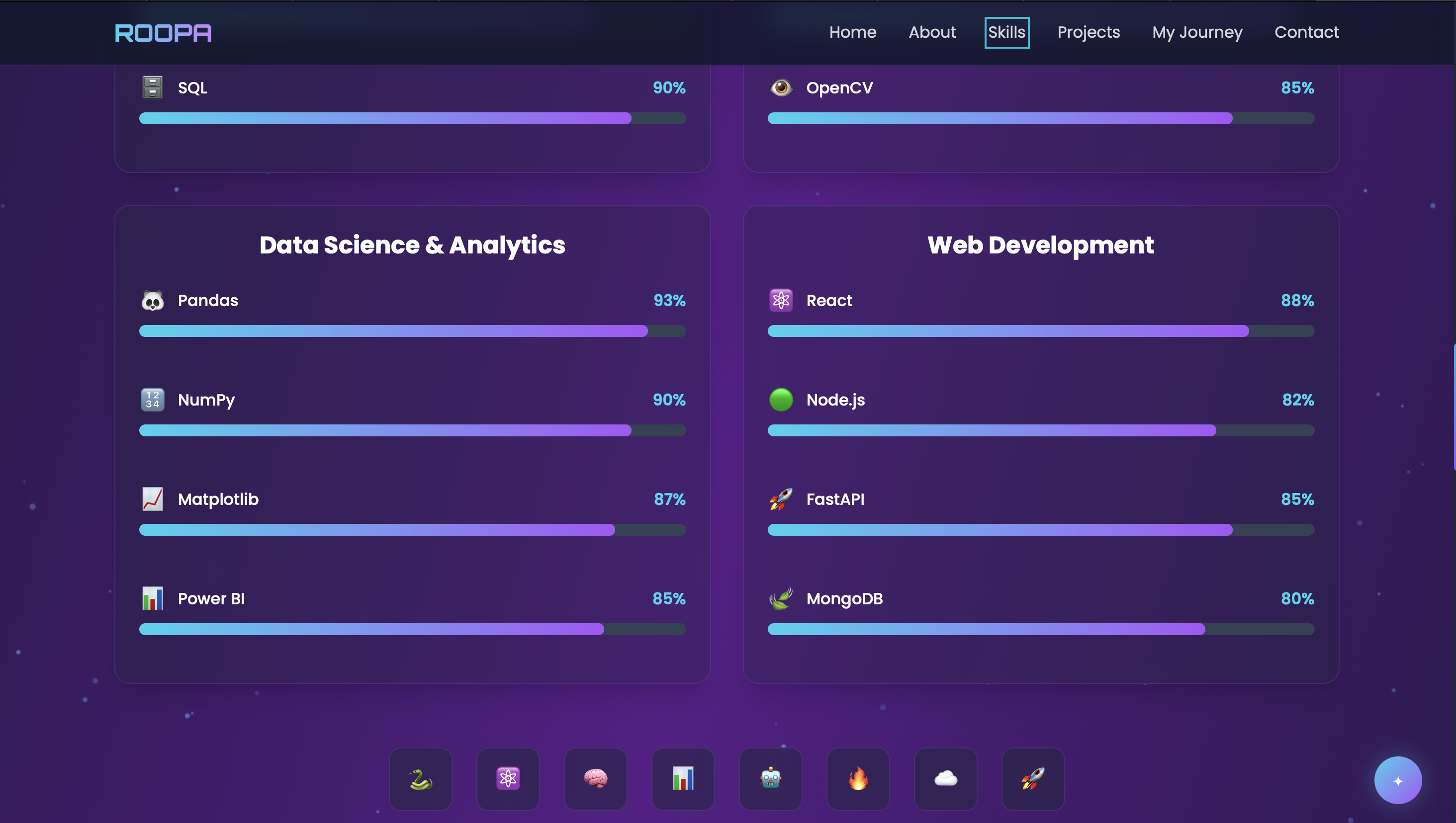The width and height of the screenshot is (1456, 823).
Task: Click the SQL skill name
Action: pyautogui.click(x=193, y=87)
